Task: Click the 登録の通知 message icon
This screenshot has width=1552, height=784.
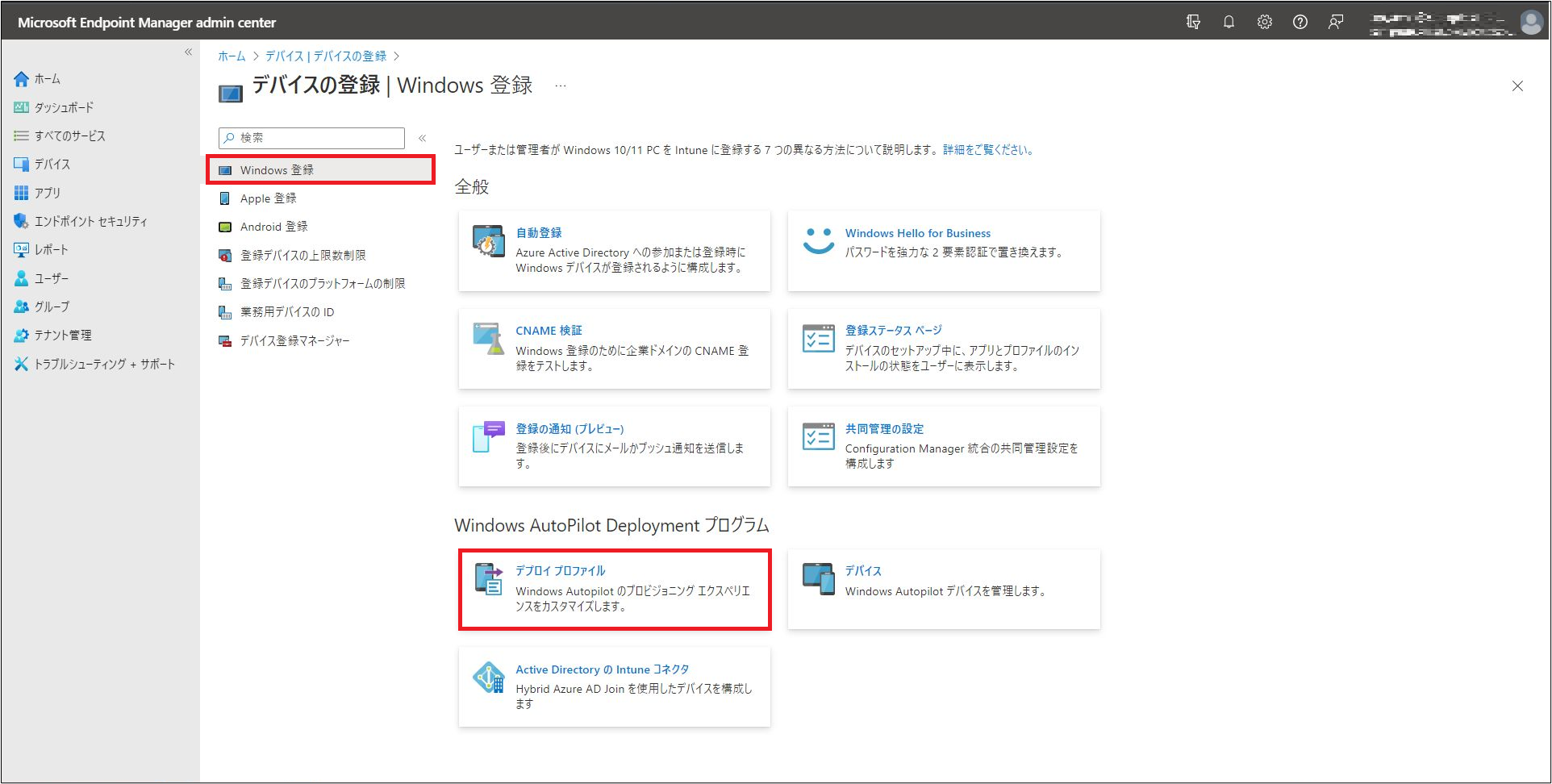Action: click(489, 437)
